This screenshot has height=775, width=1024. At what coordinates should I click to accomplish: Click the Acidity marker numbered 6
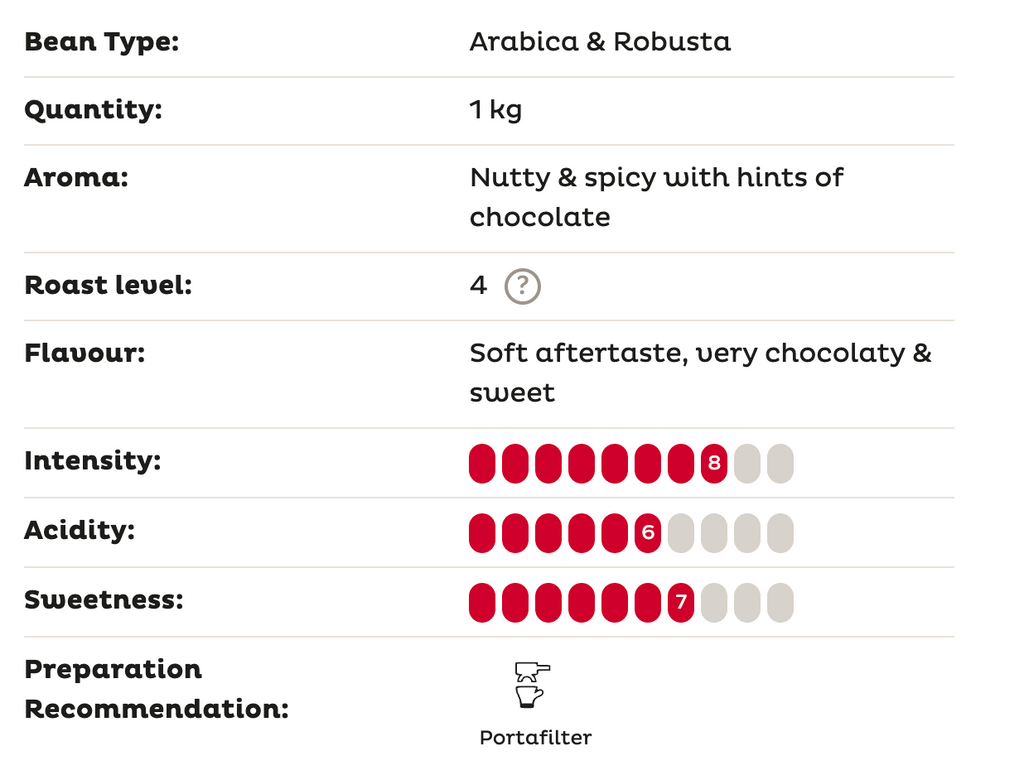coord(648,533)
